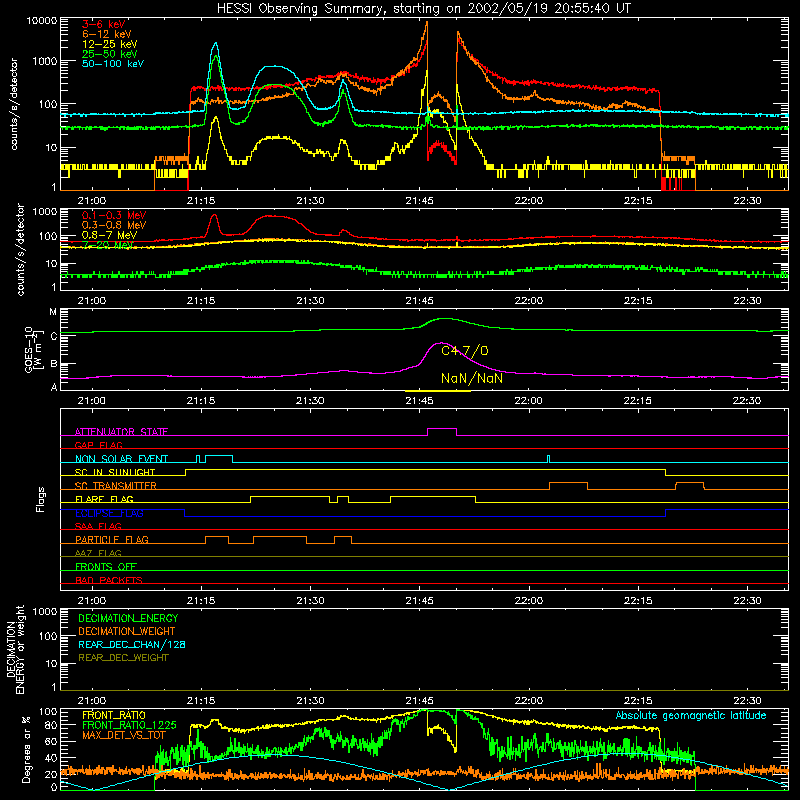800x800 pixels.
Task: Click the yellow '12-25 keV' legend label
Action: tap(110, 44)
